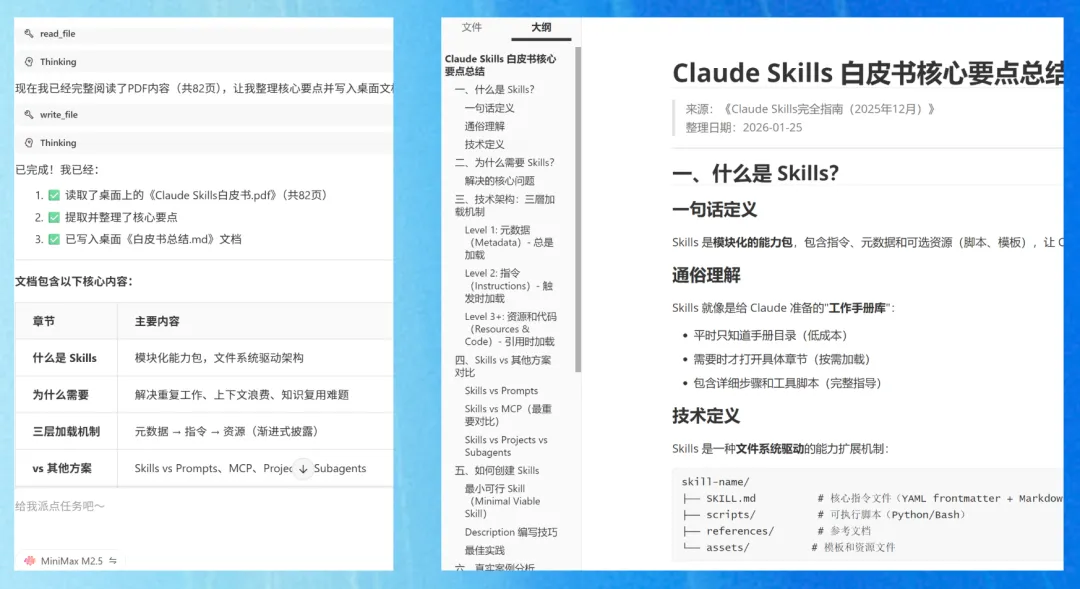Click the green check for 提取并整理了核心要点

coord(54,218)
